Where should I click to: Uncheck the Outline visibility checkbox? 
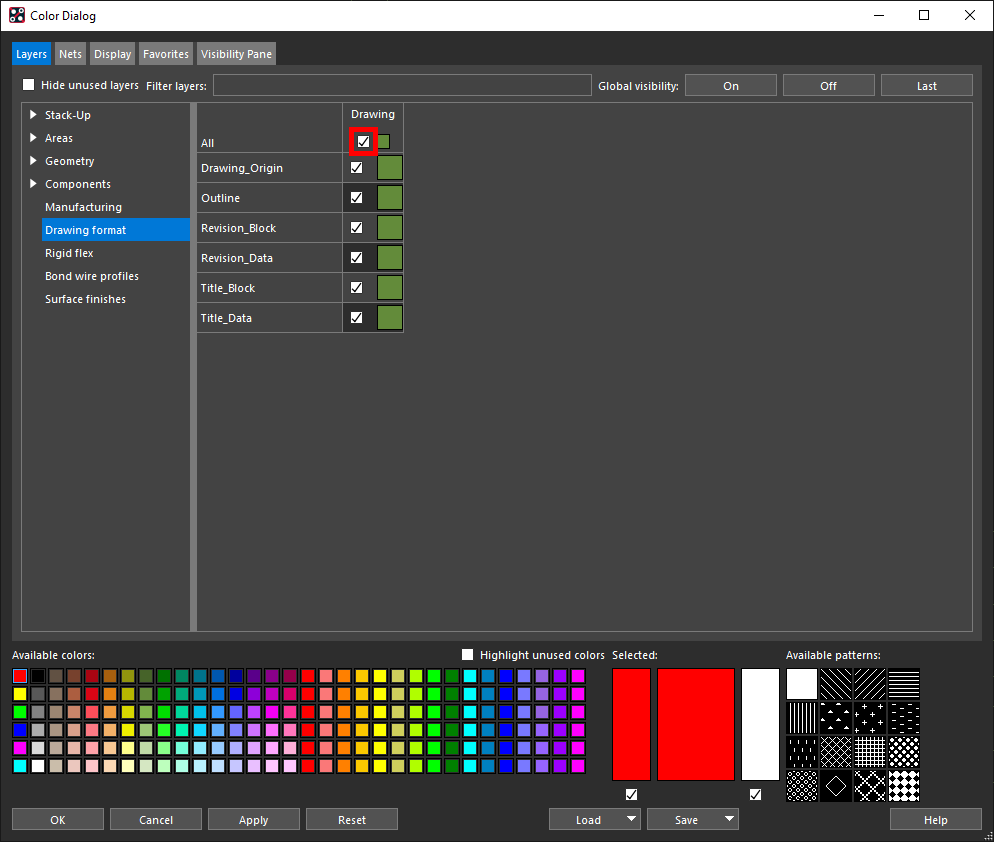click(356, 197)
